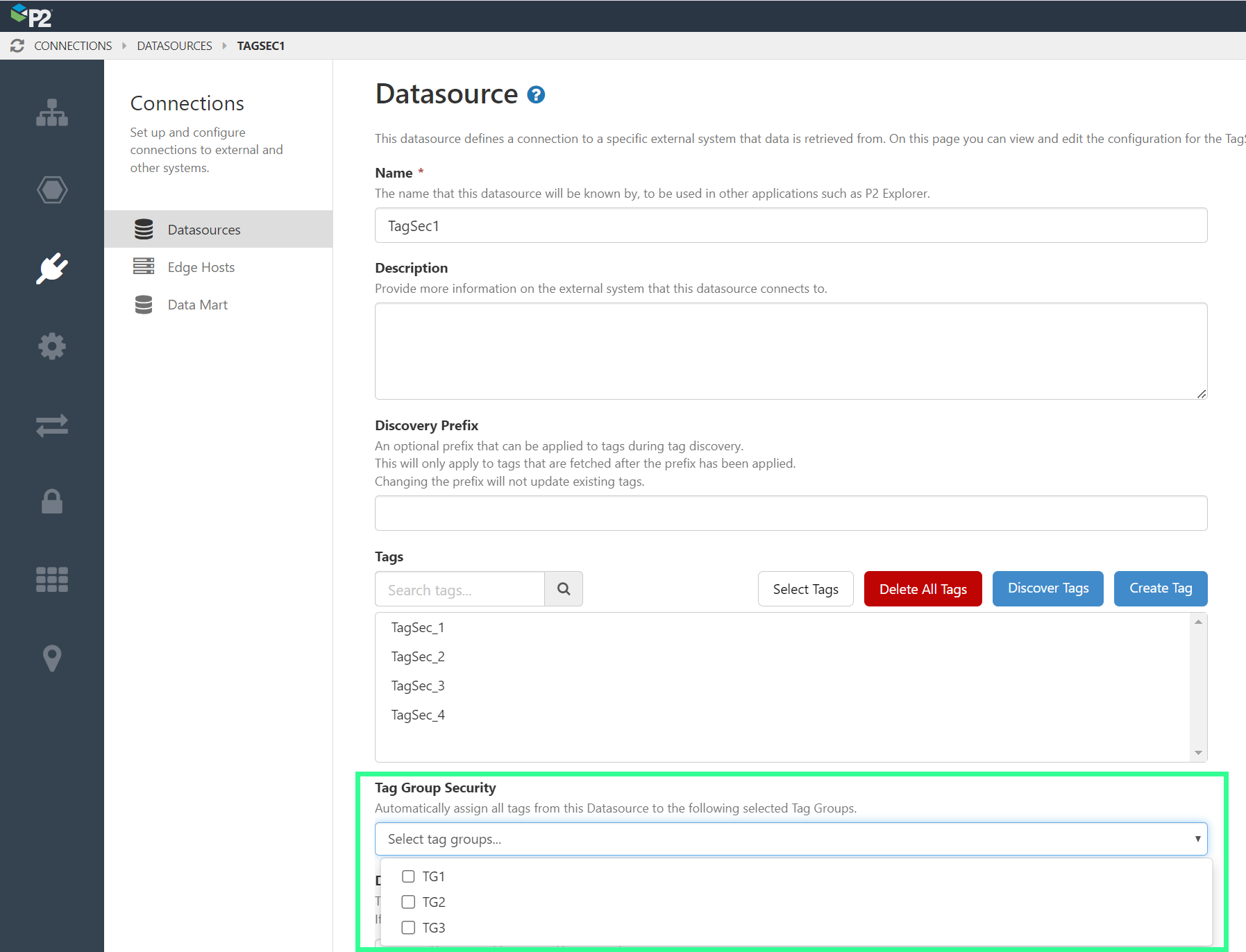Open the Edge Hosts section
The image size is (1246, 952).
coord(201,266)
